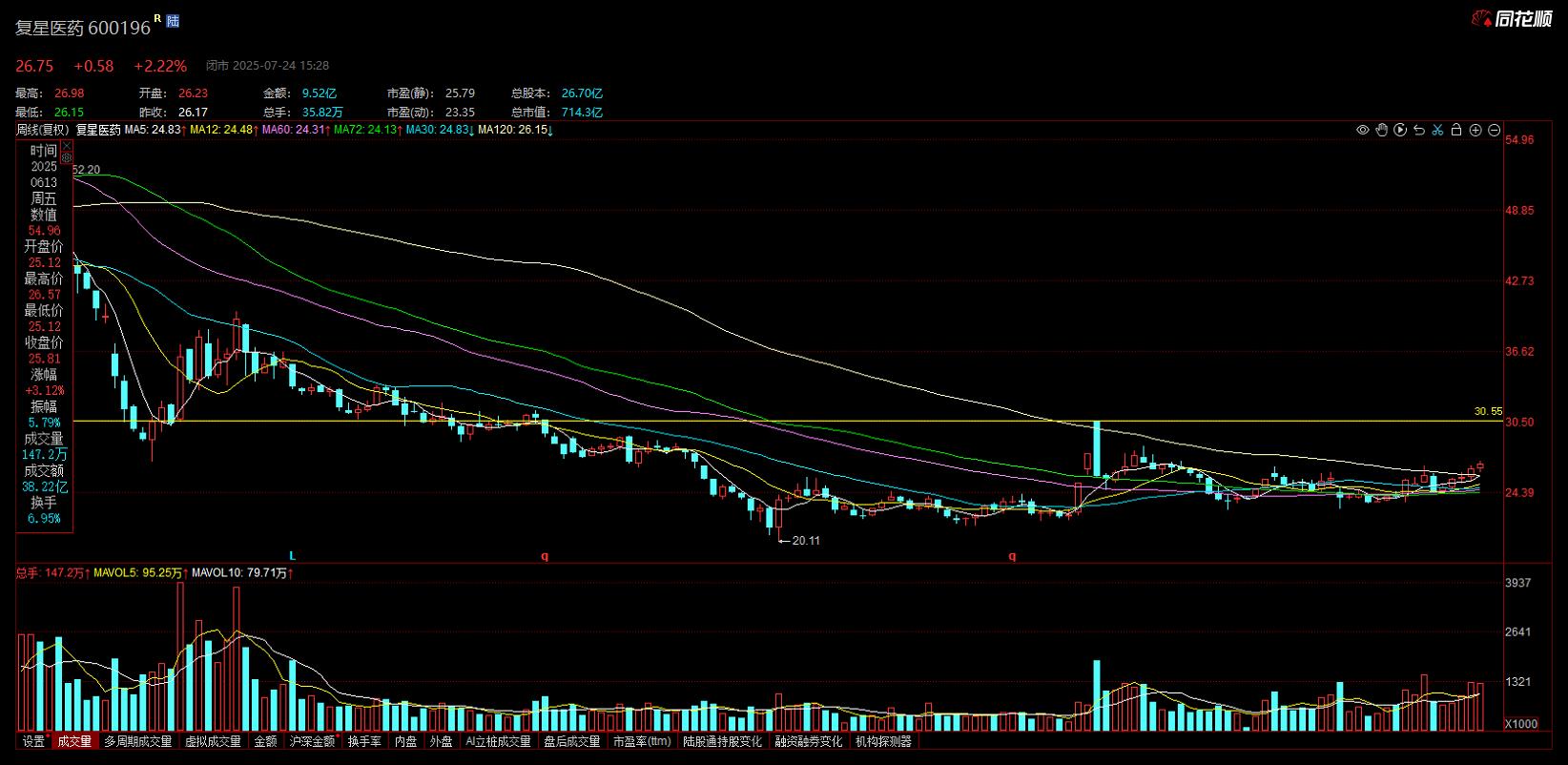Click the 总市值 714.3亿 value
This screenshot has height=765, width=1568.
582,113
